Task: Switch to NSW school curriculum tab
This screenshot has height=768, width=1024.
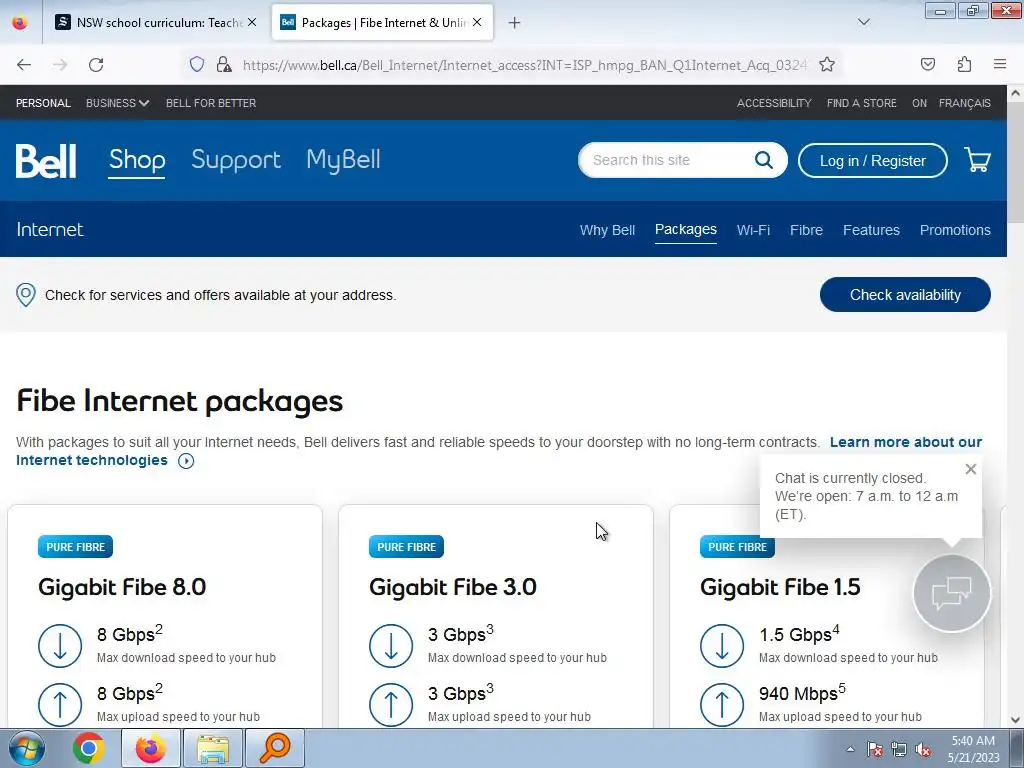Action: click(157, 22)
